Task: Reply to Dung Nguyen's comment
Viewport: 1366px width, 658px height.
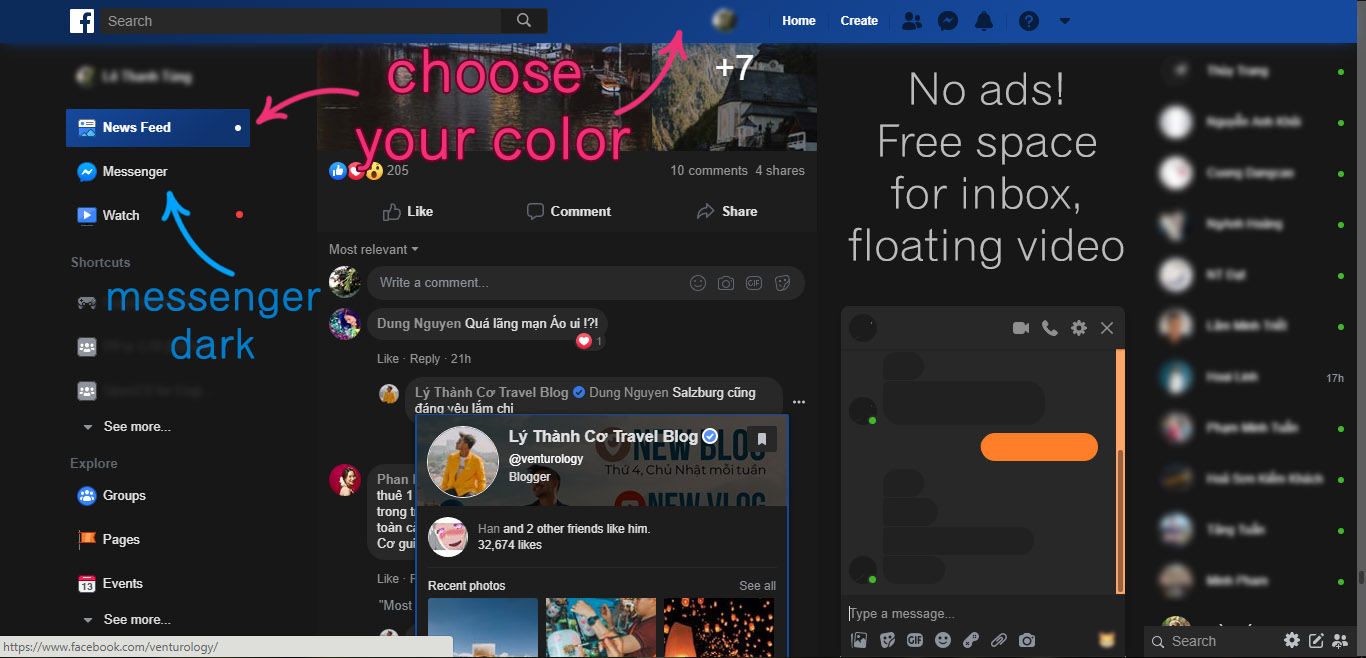Action: pos(425,359)
